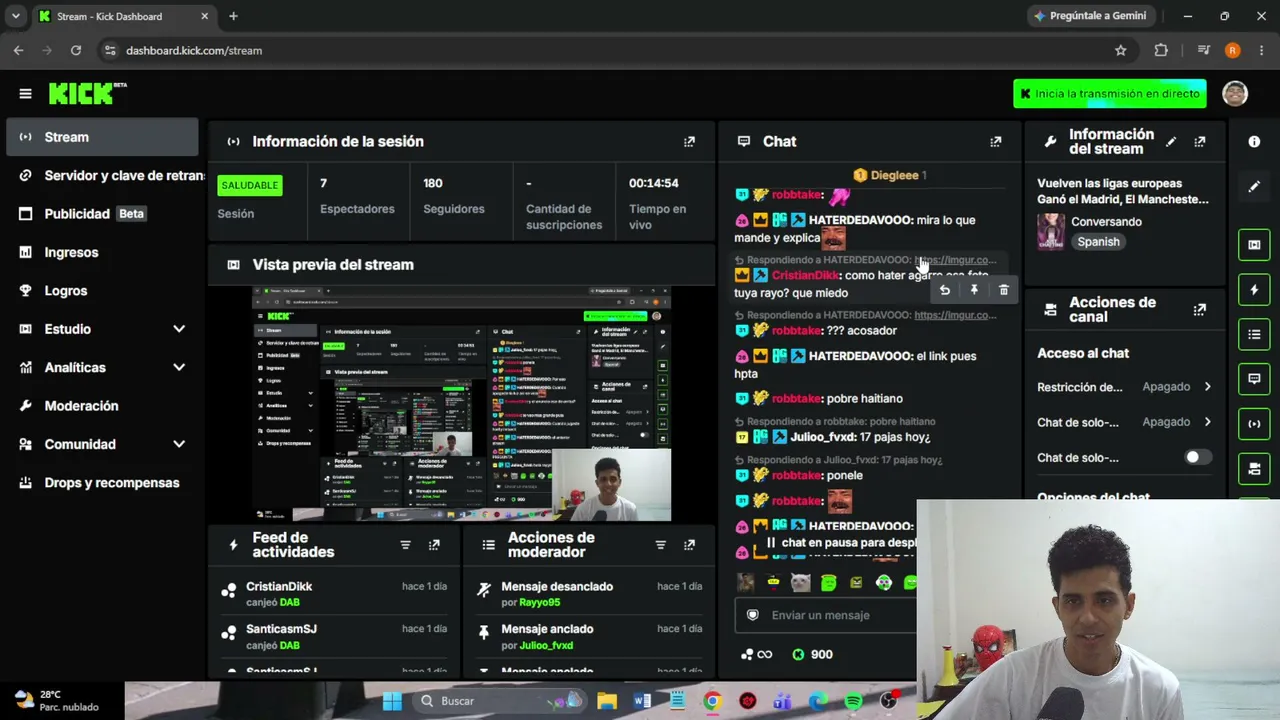Insert the white cat emote
This screenshot has width=1280, height=720.
800,582
